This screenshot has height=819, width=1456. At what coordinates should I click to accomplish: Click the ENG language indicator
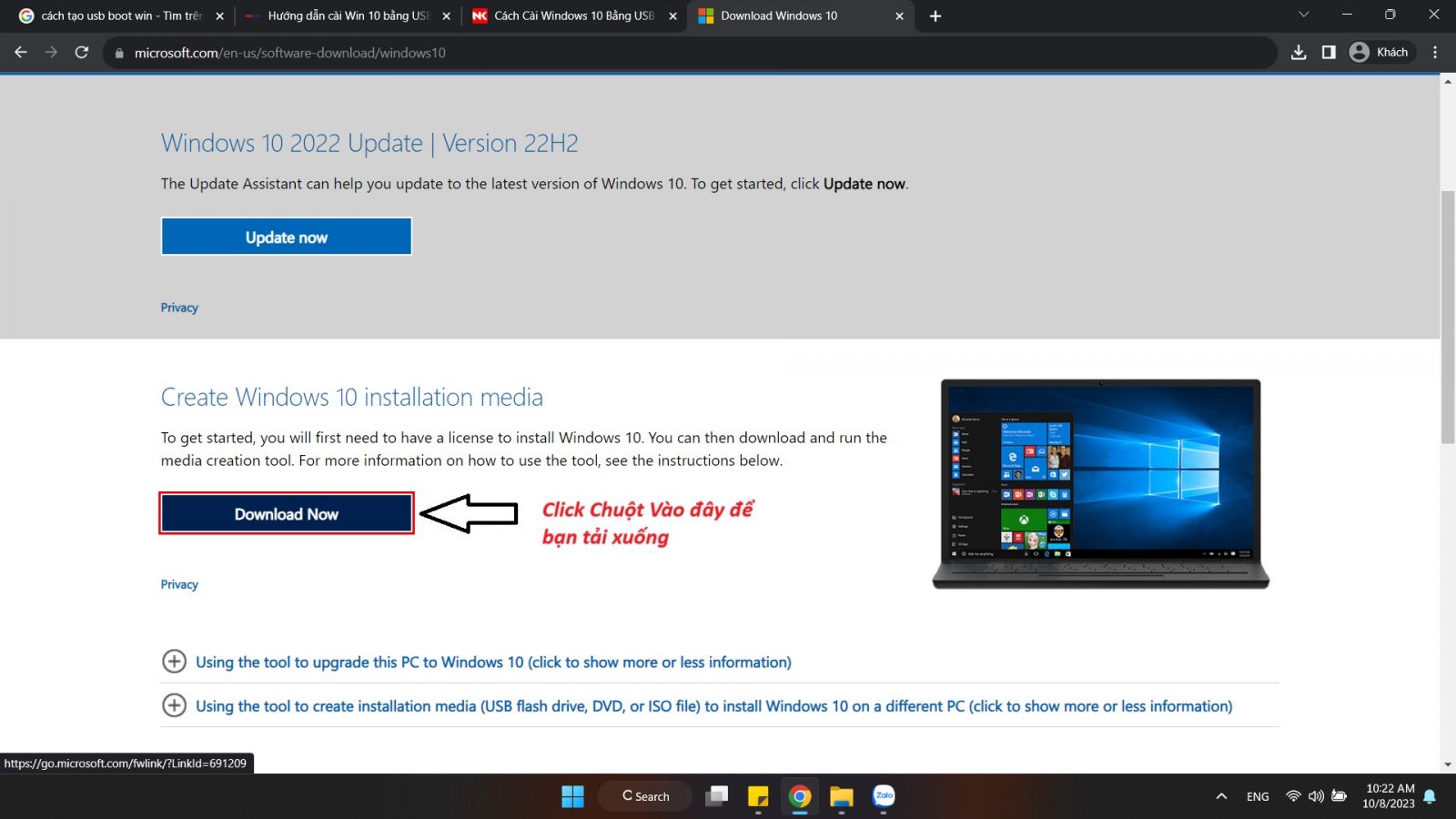coord(1258,796)
